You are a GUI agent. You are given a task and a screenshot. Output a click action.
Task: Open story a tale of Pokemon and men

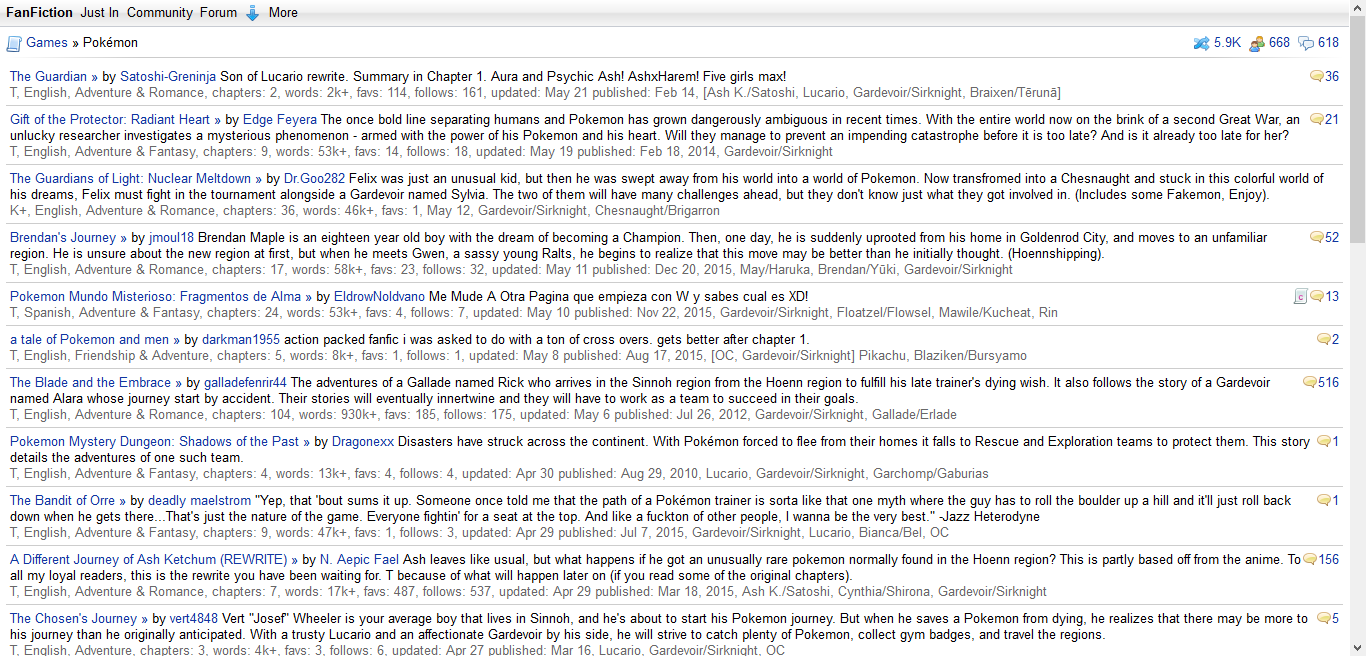95,339
